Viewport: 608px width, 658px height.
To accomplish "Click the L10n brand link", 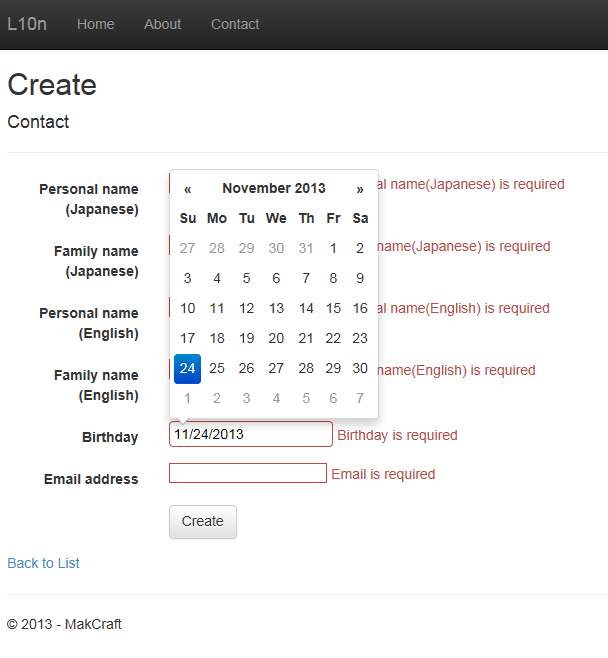I will tap(27, 24).
